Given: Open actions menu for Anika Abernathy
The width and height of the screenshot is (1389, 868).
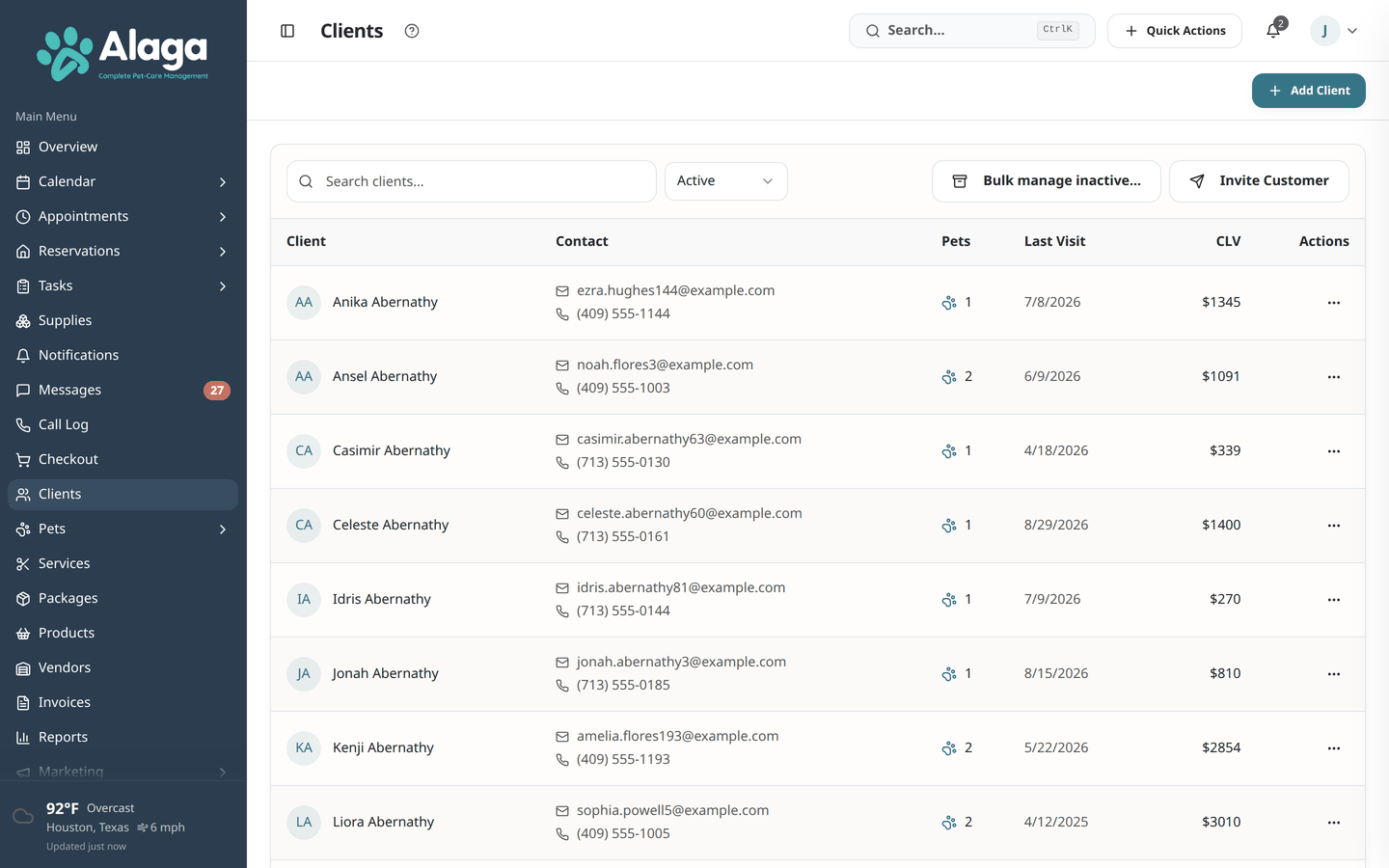Looking at the screenshot, I should click(x=1334, y=303).
